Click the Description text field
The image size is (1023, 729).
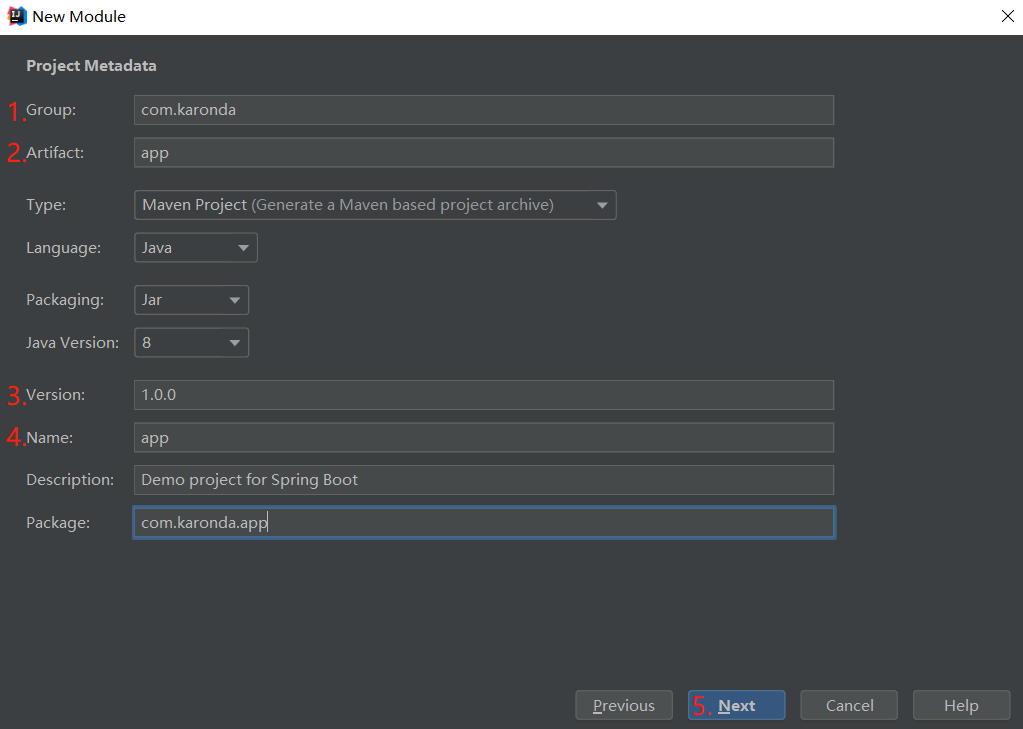(x=483, y=480)
